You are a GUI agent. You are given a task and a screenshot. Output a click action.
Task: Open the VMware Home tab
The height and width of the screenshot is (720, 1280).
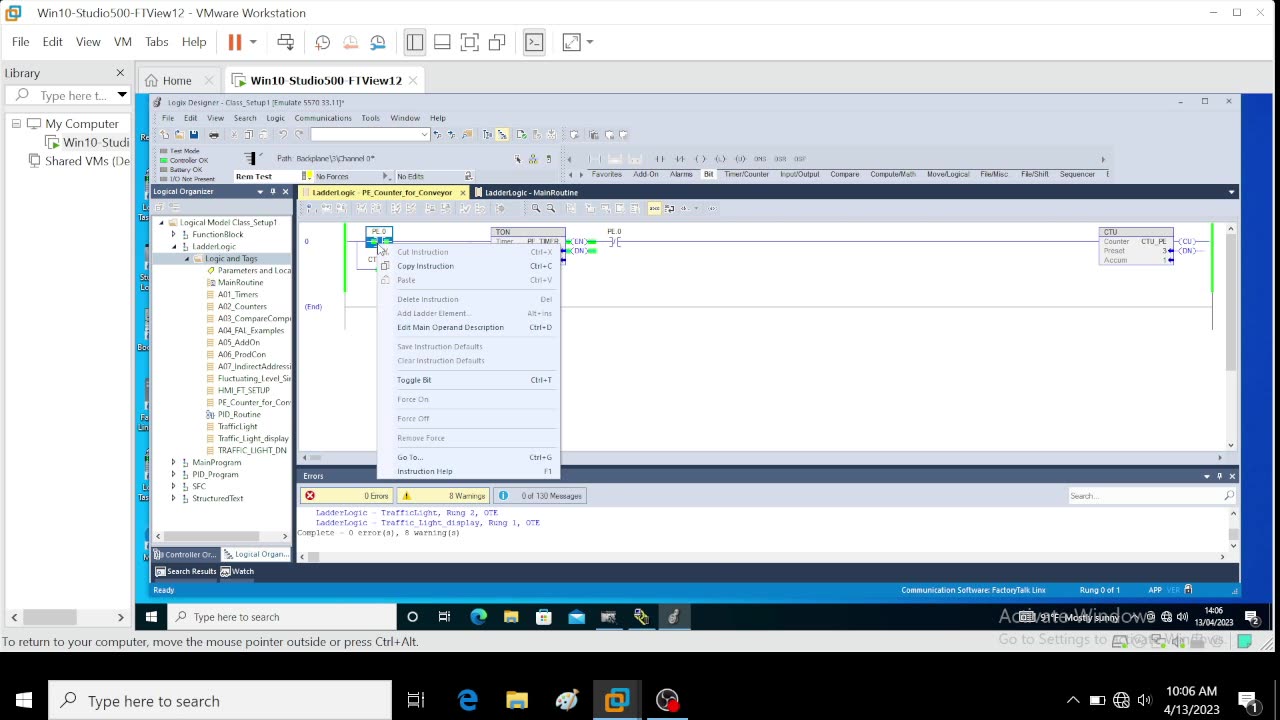click(x=177, y=80)
